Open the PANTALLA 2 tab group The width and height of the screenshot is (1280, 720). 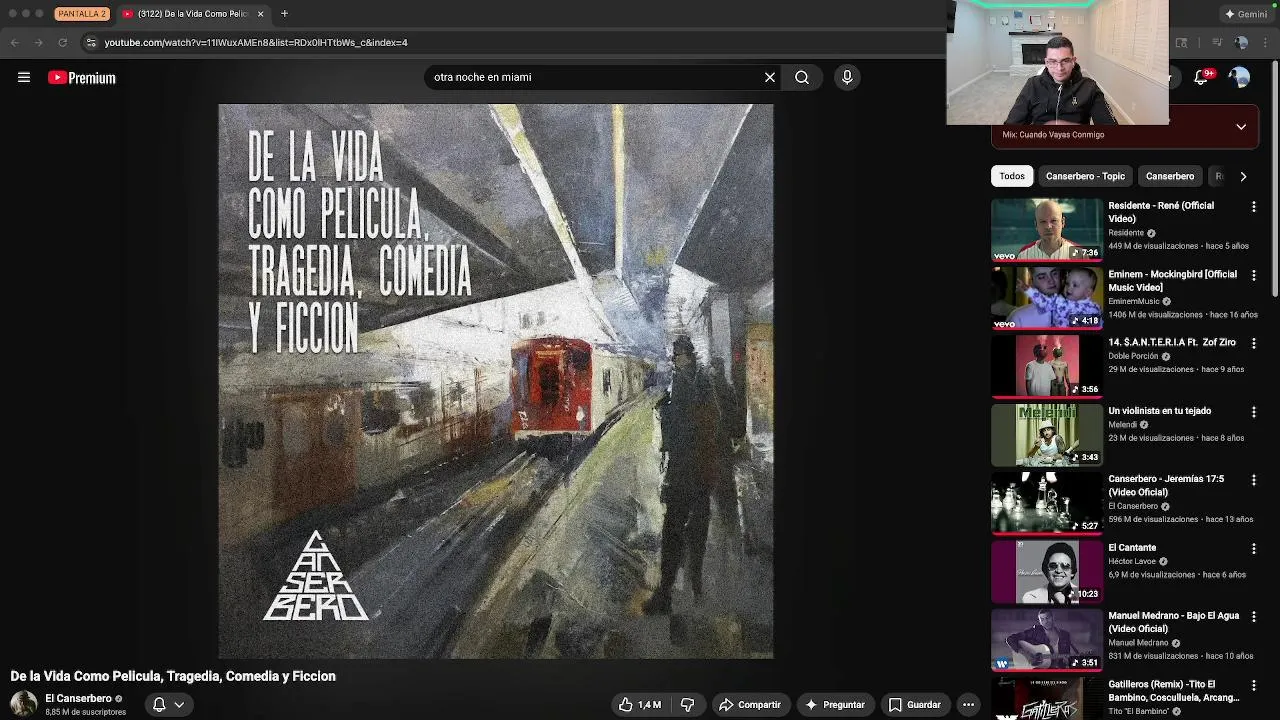(81, 14)
